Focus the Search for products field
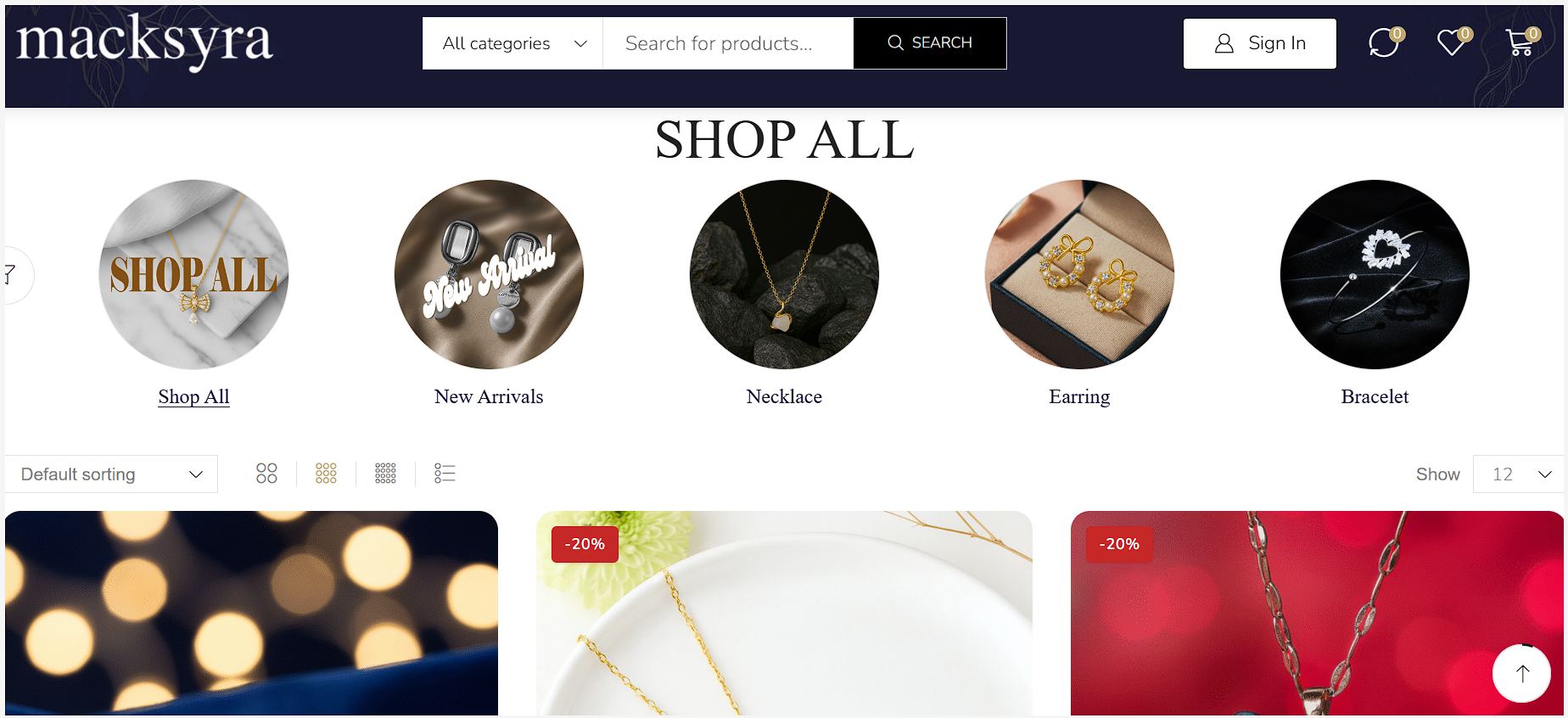1568x718 pixels. click(727, 43)
